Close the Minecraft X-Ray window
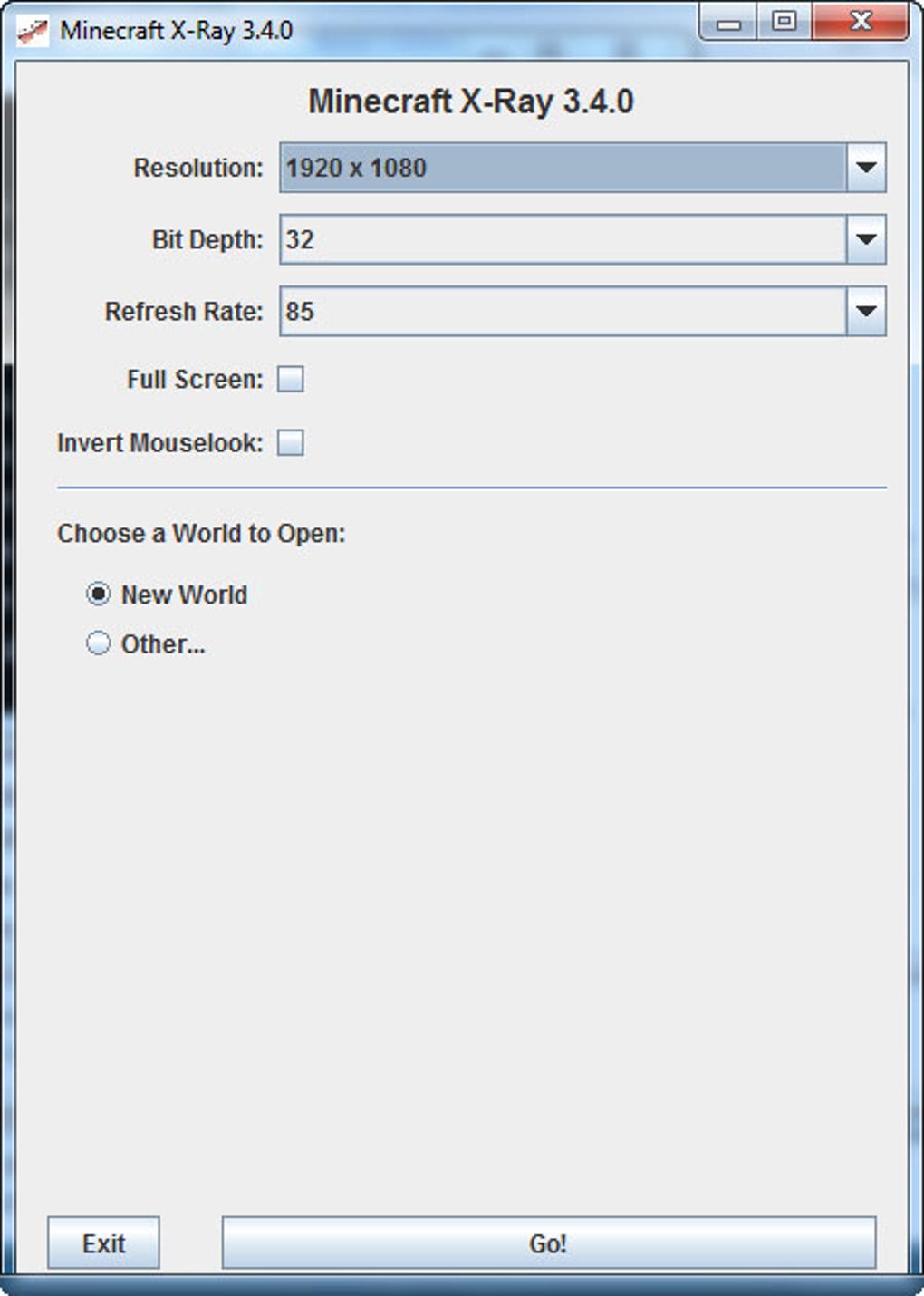Image resolution: width=924 pixels, height=1296 pixels. pyautogui.click(x=861, y=22)
